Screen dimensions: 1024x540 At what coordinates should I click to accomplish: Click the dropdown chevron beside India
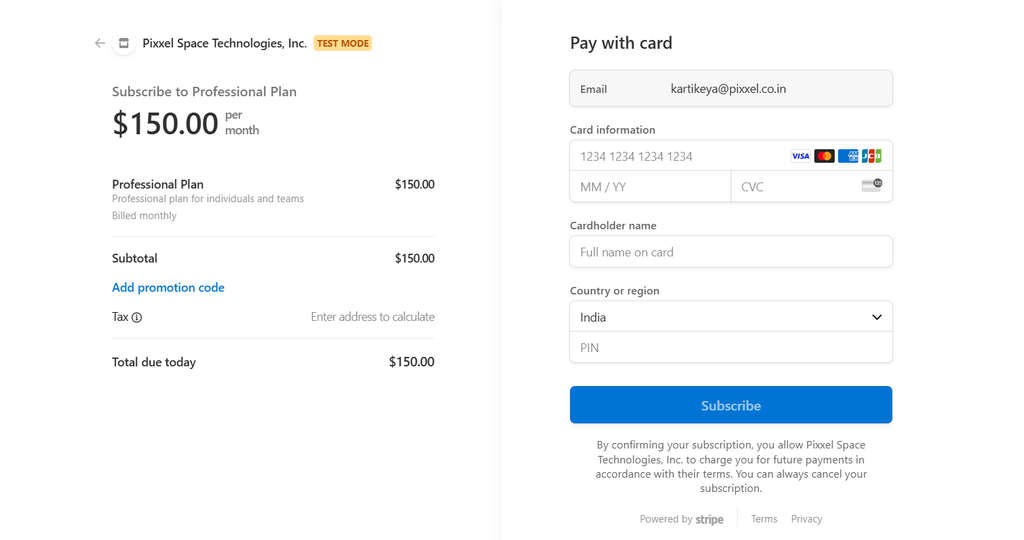876,317
